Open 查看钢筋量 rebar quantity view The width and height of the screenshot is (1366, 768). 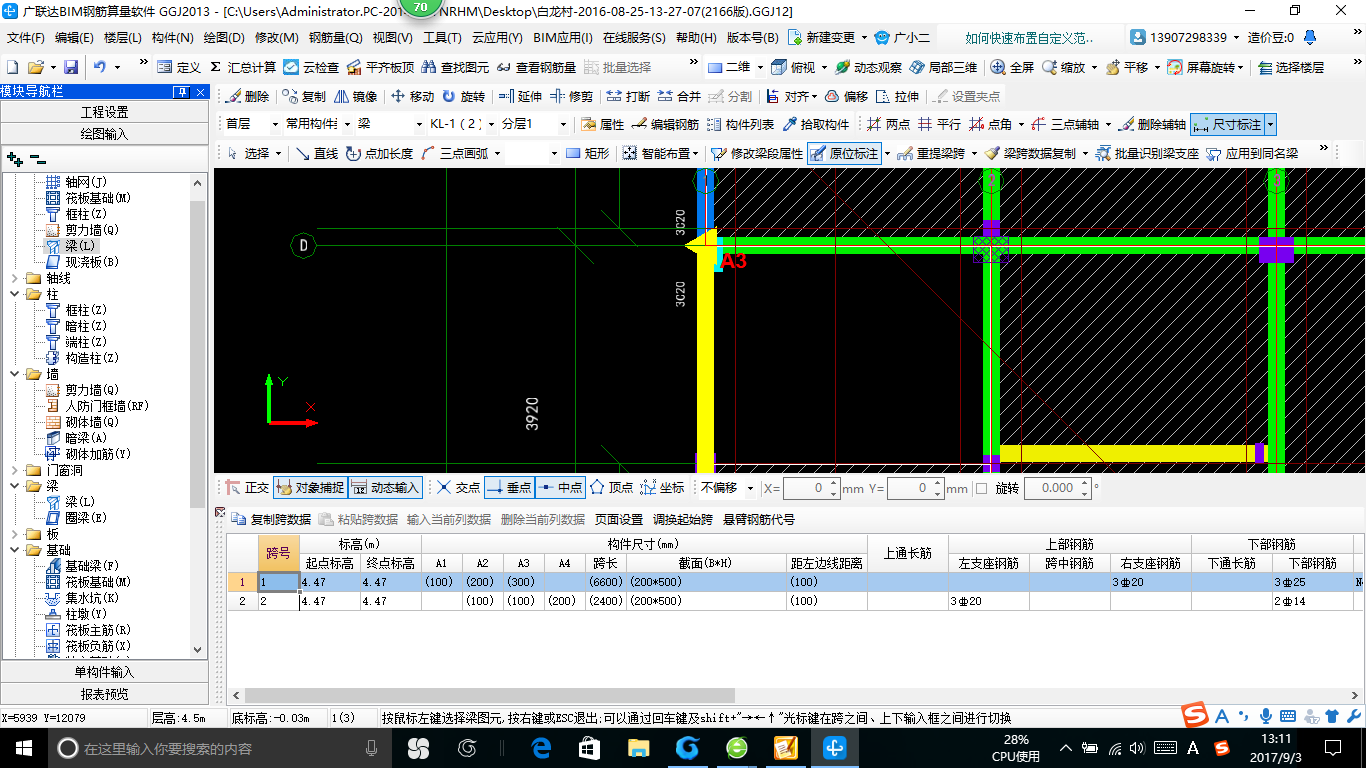point(537,67)
